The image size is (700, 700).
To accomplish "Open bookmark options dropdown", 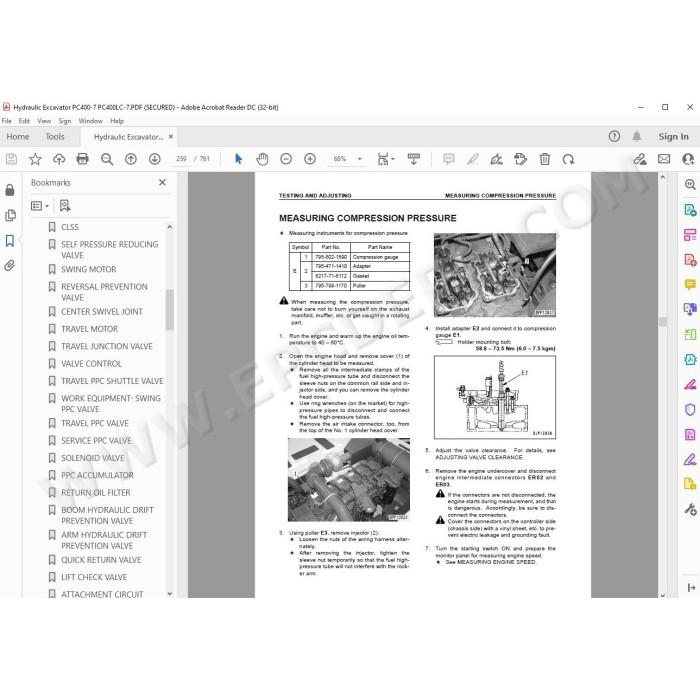I will point(39,206).
